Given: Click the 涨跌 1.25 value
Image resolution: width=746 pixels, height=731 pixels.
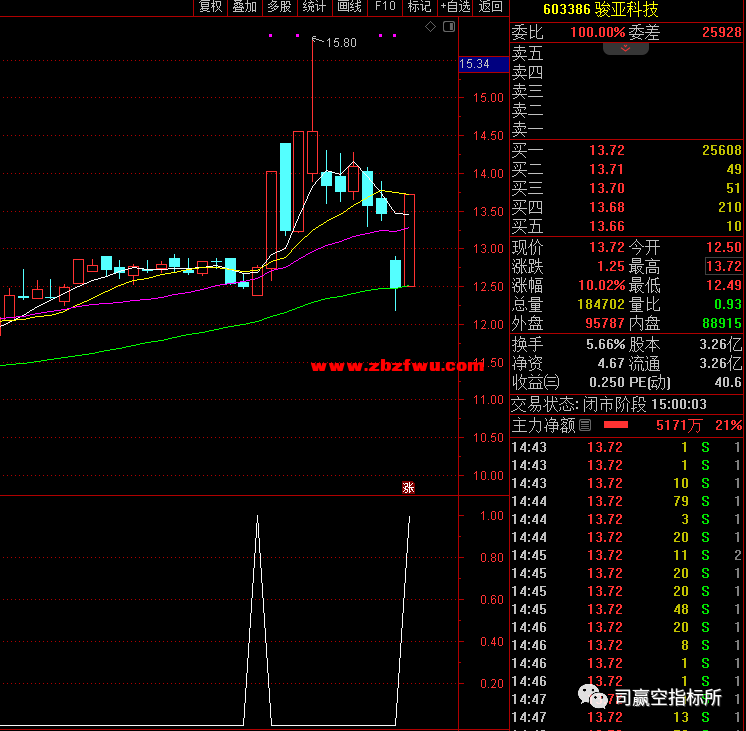Looking at the screenshot, I should coord(611,267).
